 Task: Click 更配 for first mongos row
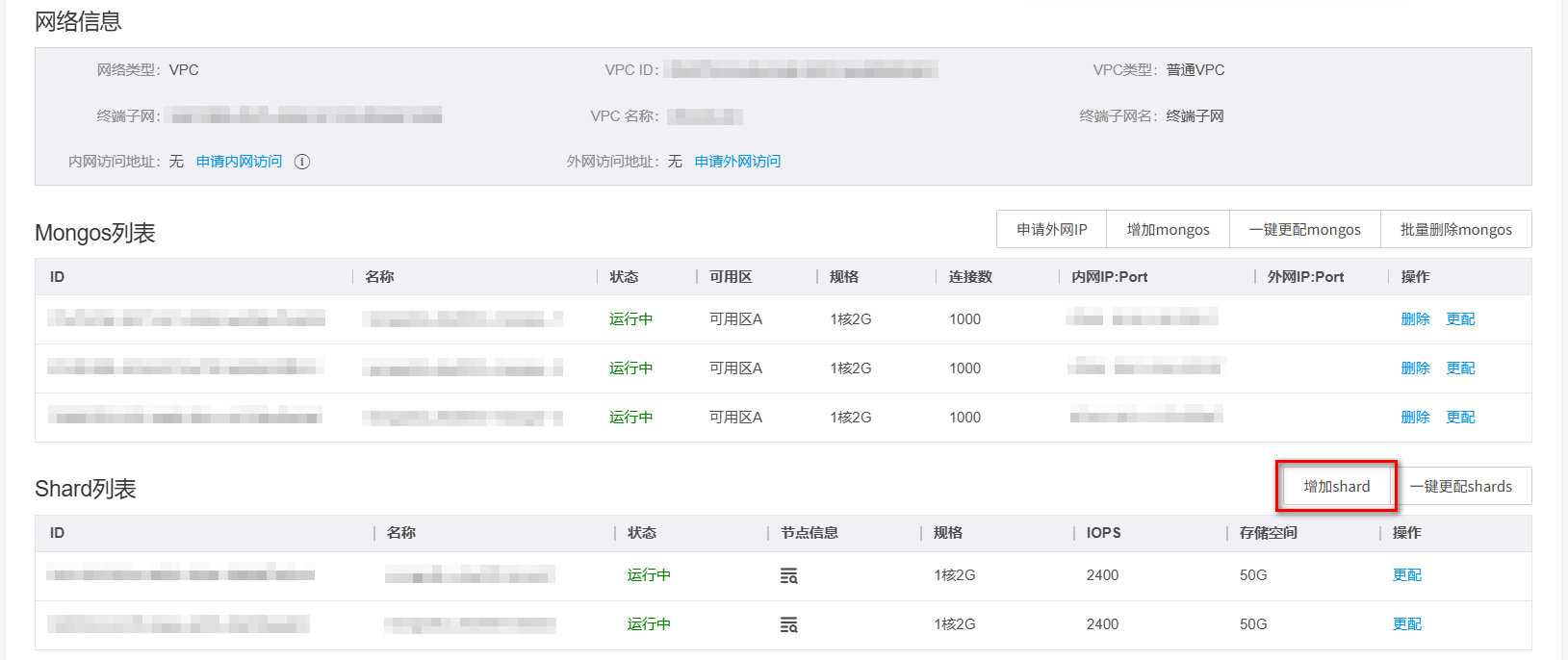(1460, 319)
